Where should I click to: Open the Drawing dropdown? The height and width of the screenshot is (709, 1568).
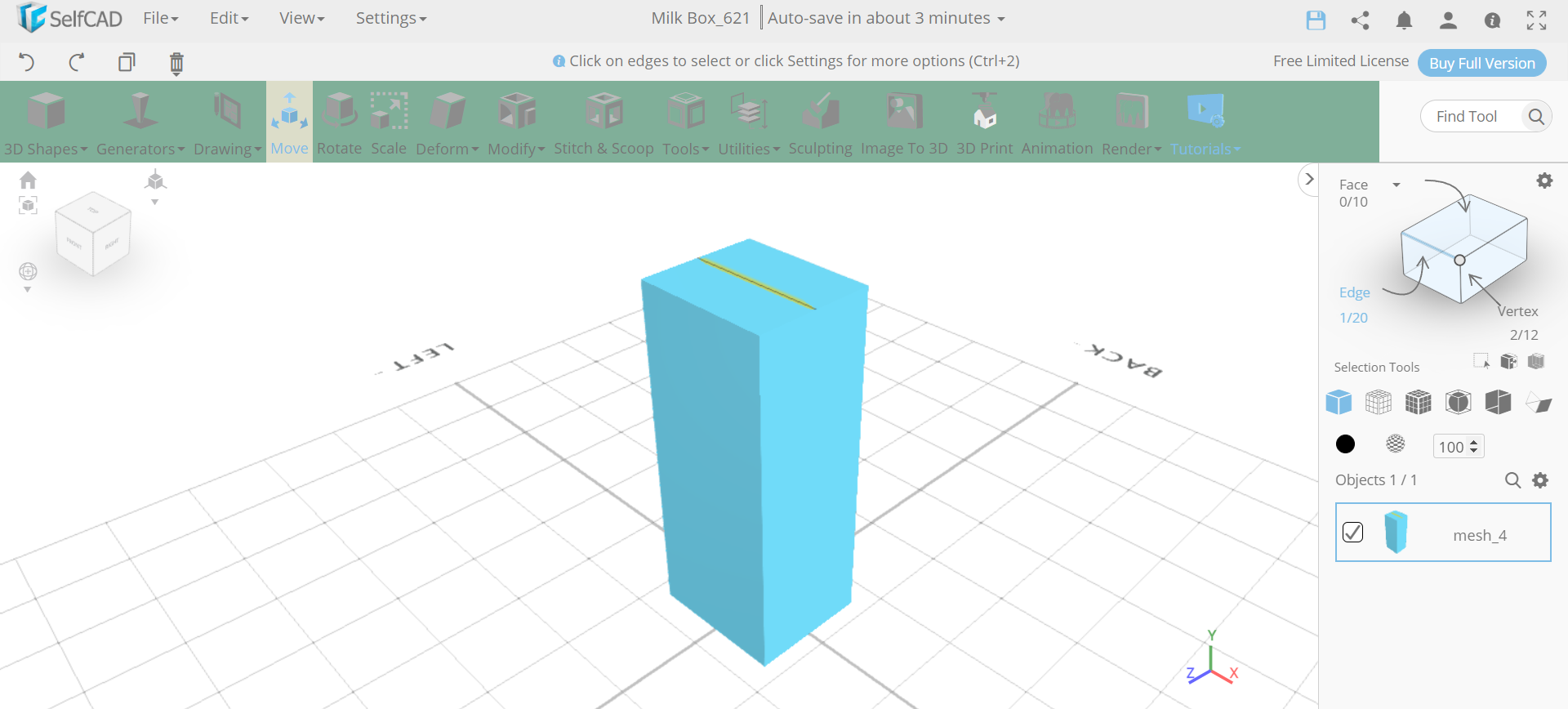(227, 123)
